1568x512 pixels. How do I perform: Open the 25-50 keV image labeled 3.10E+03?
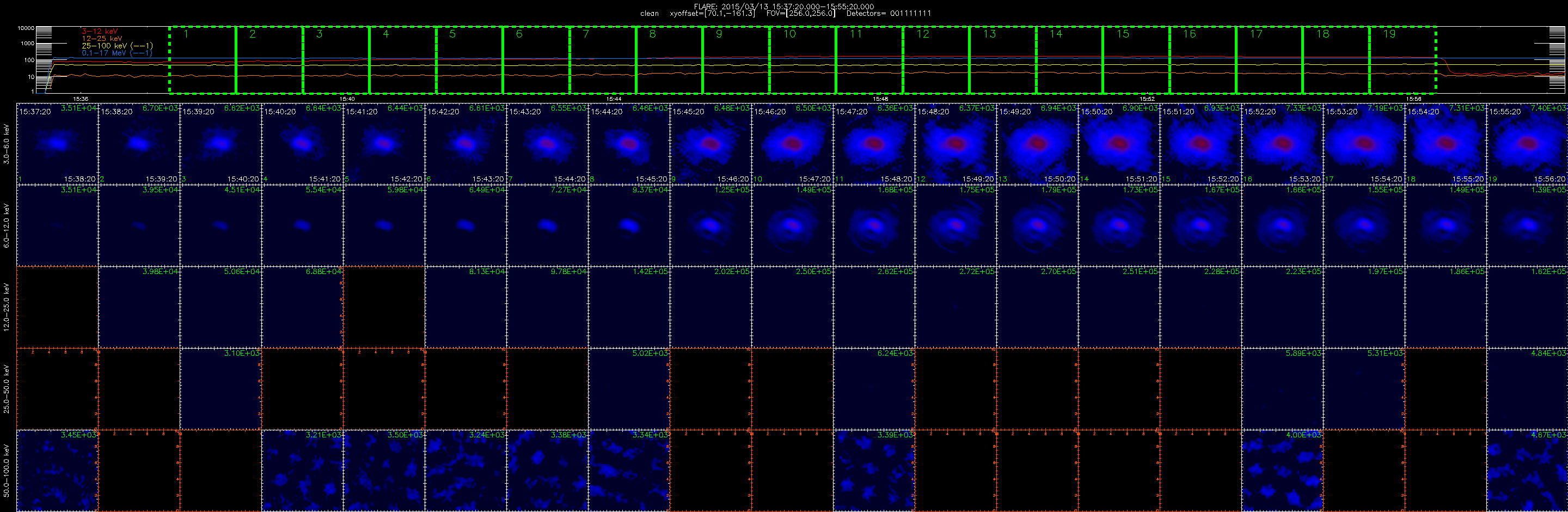click(221, 388)
